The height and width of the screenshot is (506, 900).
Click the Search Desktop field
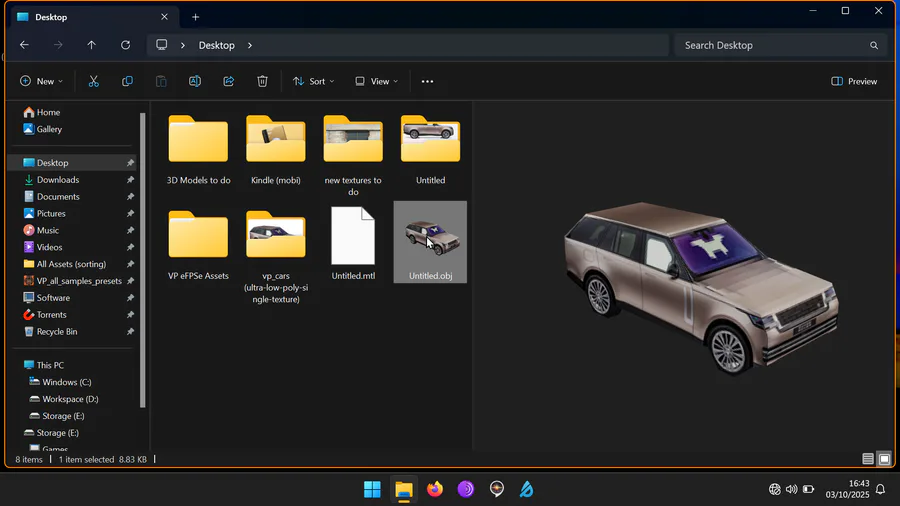pos(779,45)
